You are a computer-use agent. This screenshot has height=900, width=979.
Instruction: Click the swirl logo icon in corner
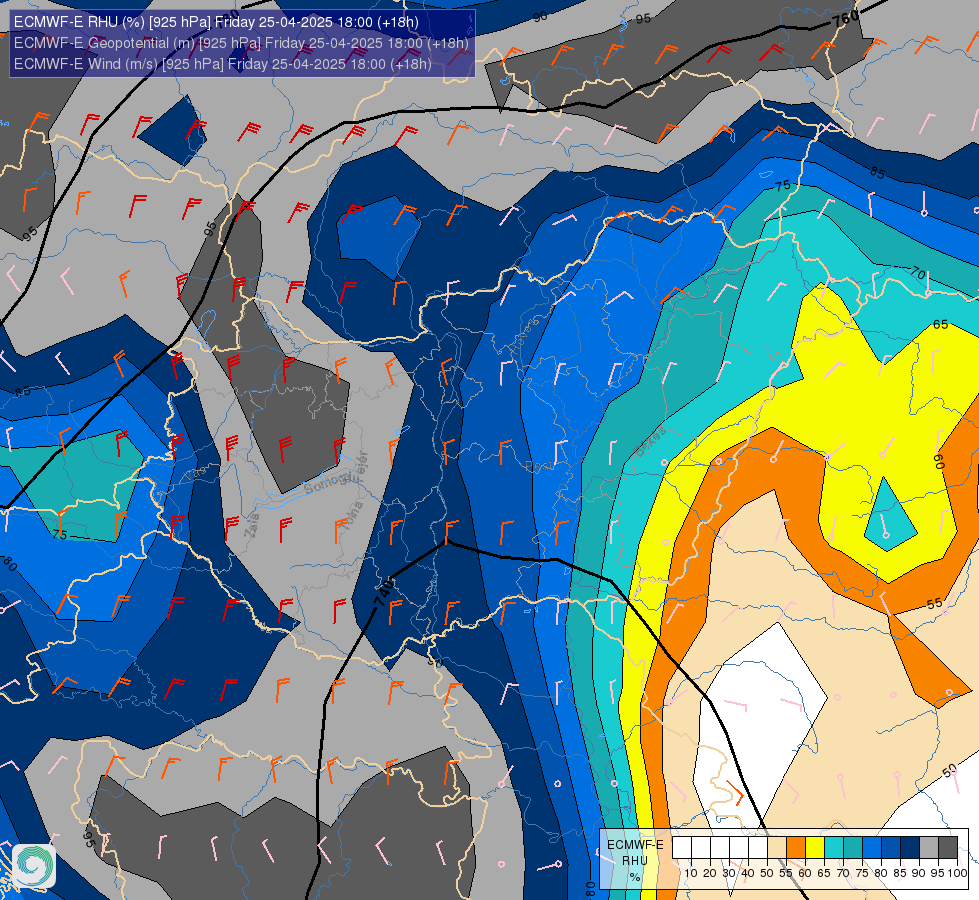(x=34, y=865)
